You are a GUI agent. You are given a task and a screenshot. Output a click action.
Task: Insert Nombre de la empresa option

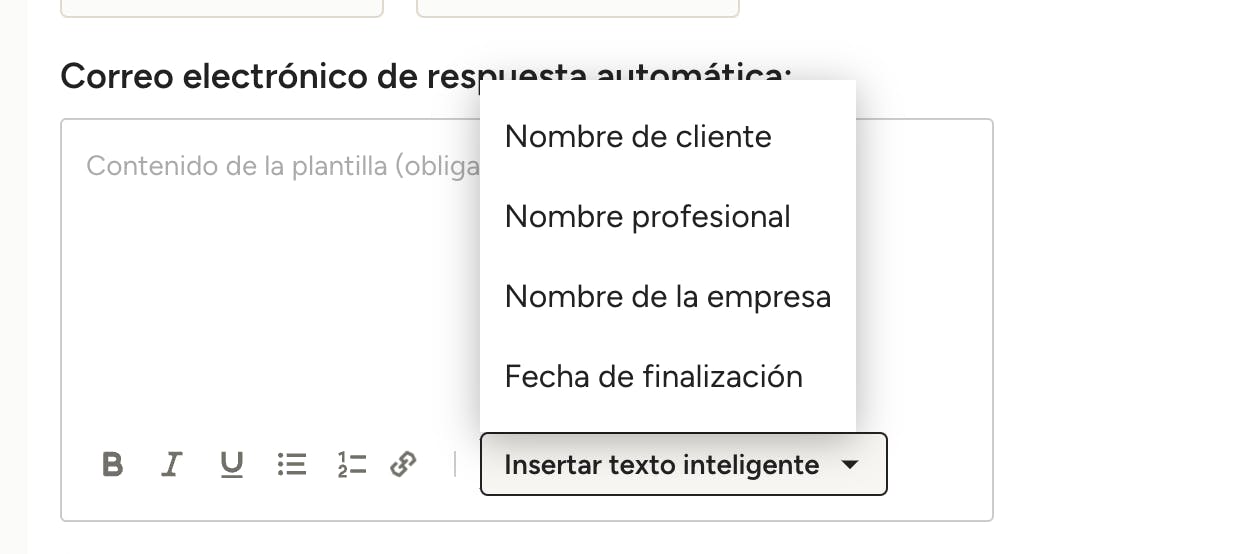pos(668,297)
